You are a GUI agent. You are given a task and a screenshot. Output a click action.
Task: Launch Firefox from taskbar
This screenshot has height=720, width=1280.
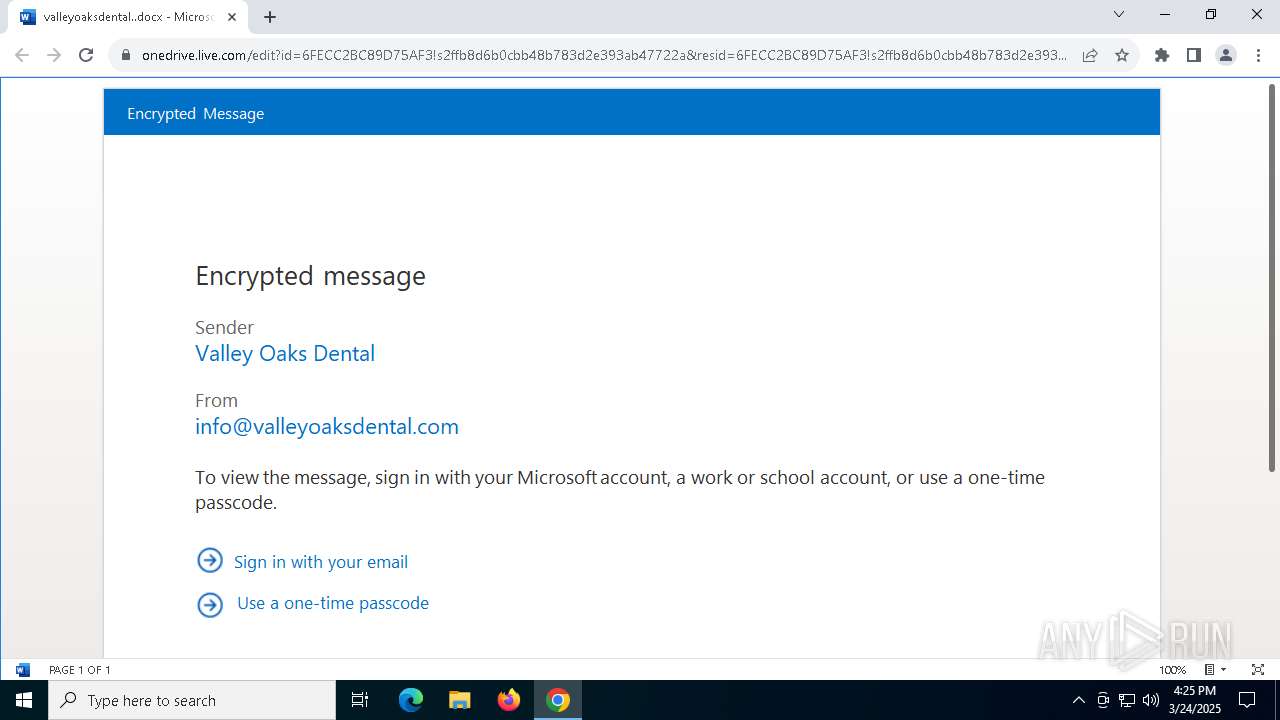(x=509, y=700)
